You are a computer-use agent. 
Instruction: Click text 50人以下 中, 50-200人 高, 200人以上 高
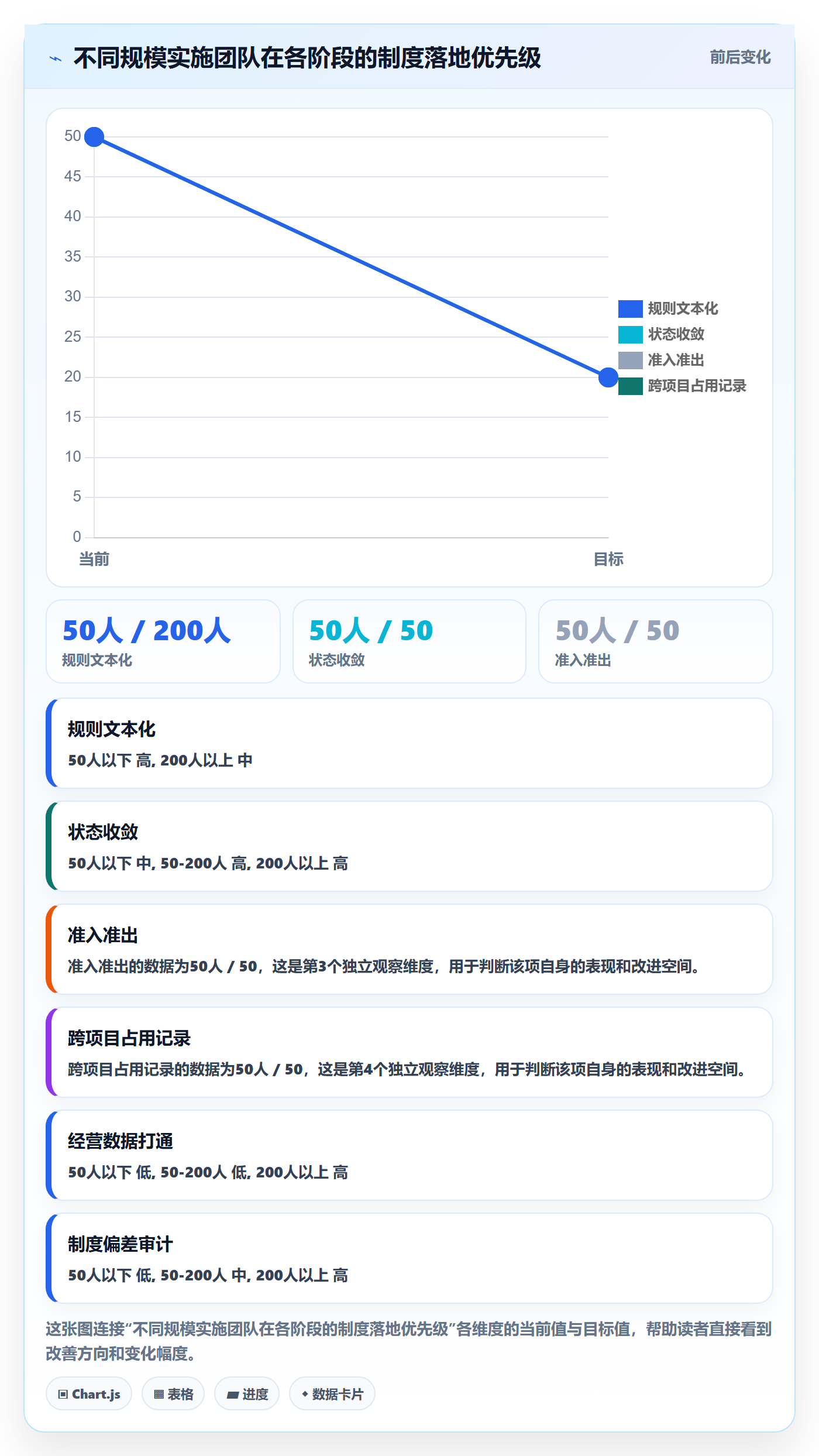(x=208, y=863)
